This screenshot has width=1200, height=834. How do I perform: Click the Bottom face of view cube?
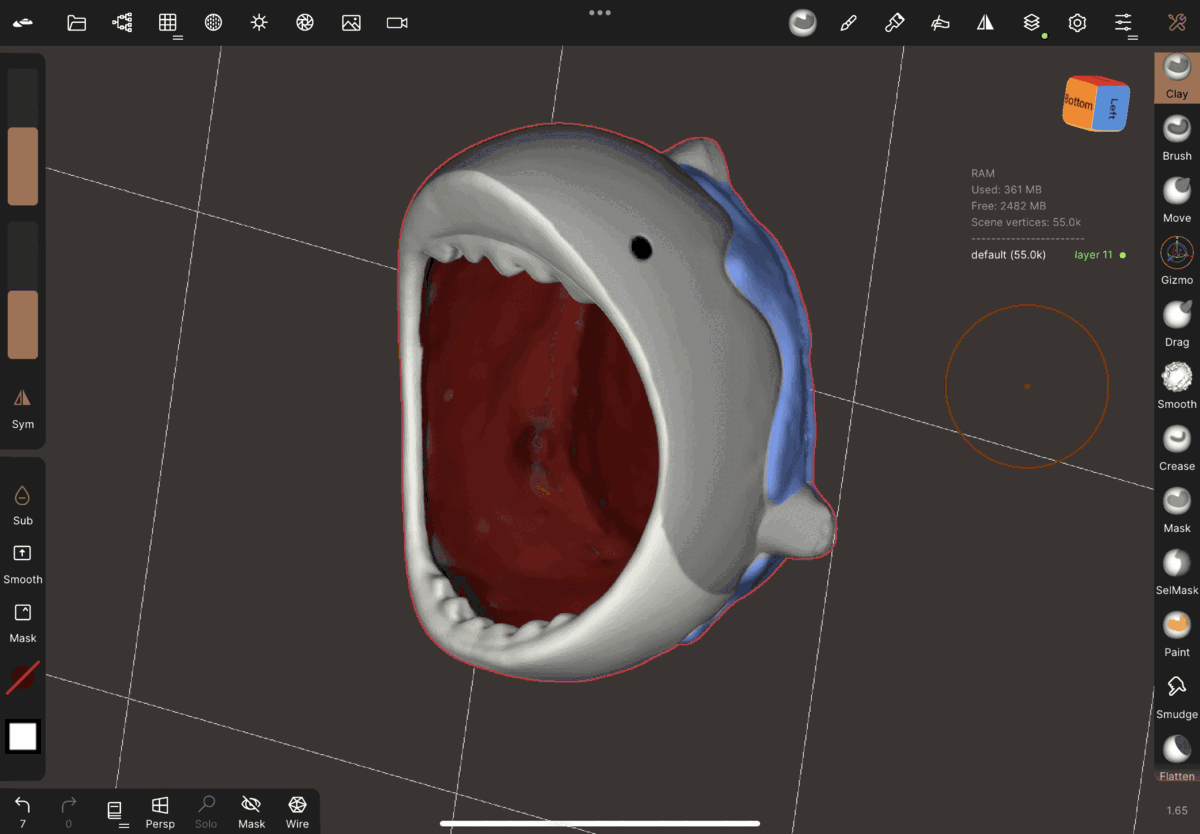[1078, 105]
